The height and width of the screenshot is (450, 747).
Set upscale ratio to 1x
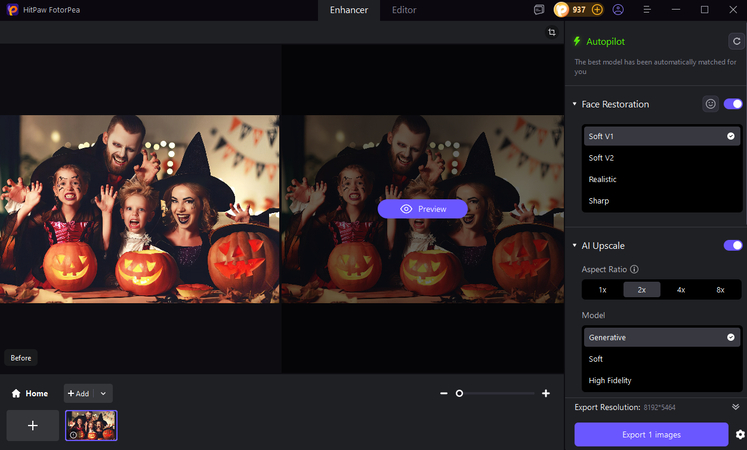603,290
